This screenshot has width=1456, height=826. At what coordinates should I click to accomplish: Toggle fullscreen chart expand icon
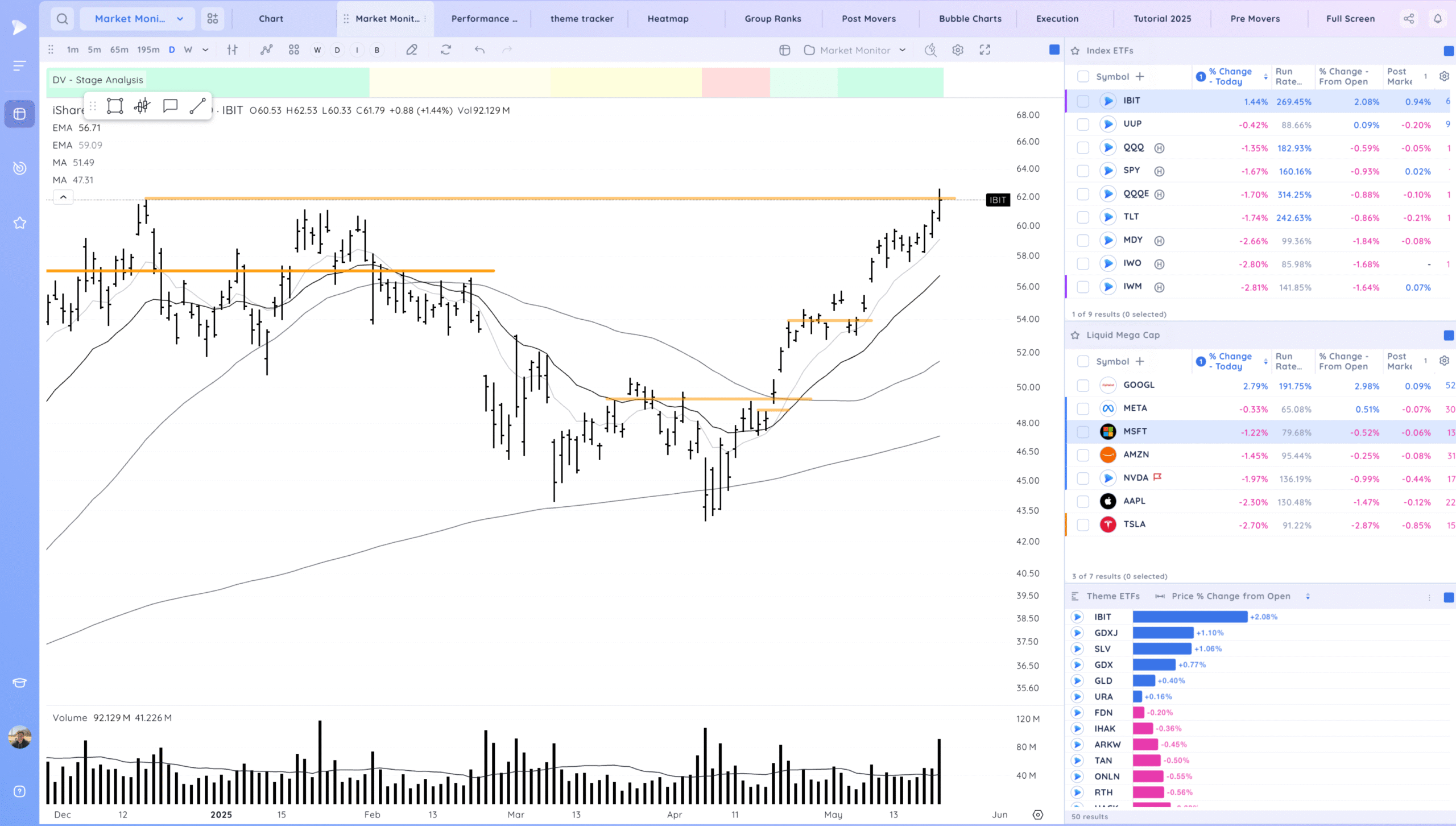click(x=985, y=50)
